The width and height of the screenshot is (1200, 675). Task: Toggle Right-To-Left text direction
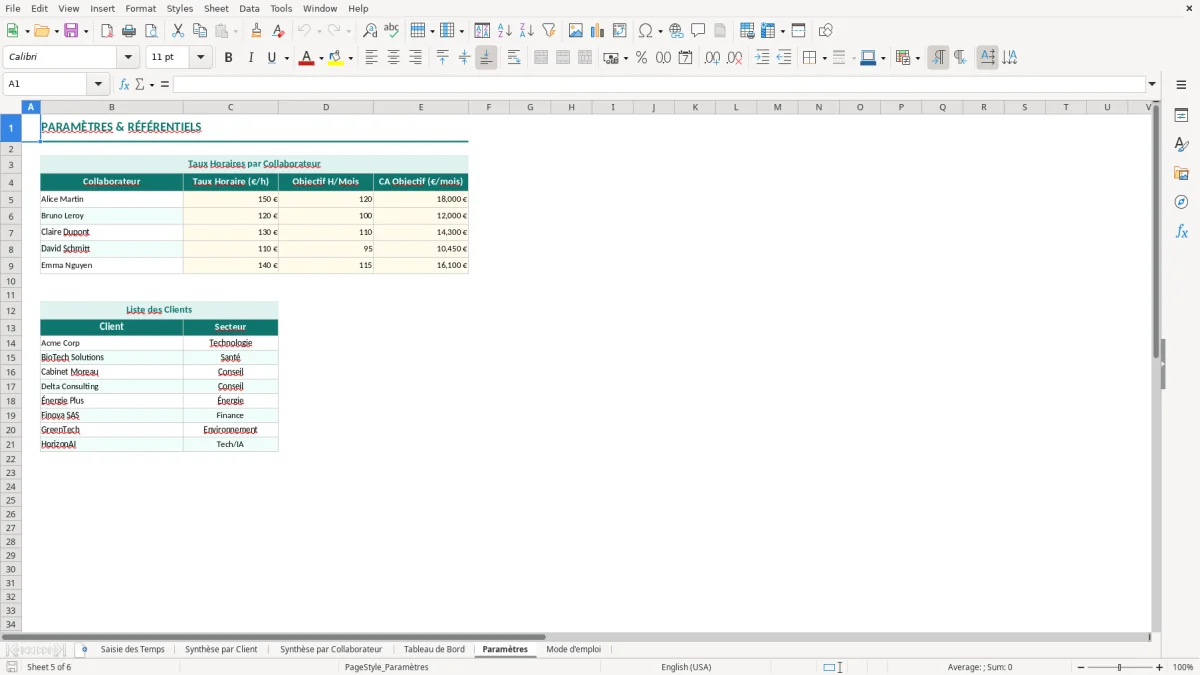pyautogui.click(x=960, y=58)
